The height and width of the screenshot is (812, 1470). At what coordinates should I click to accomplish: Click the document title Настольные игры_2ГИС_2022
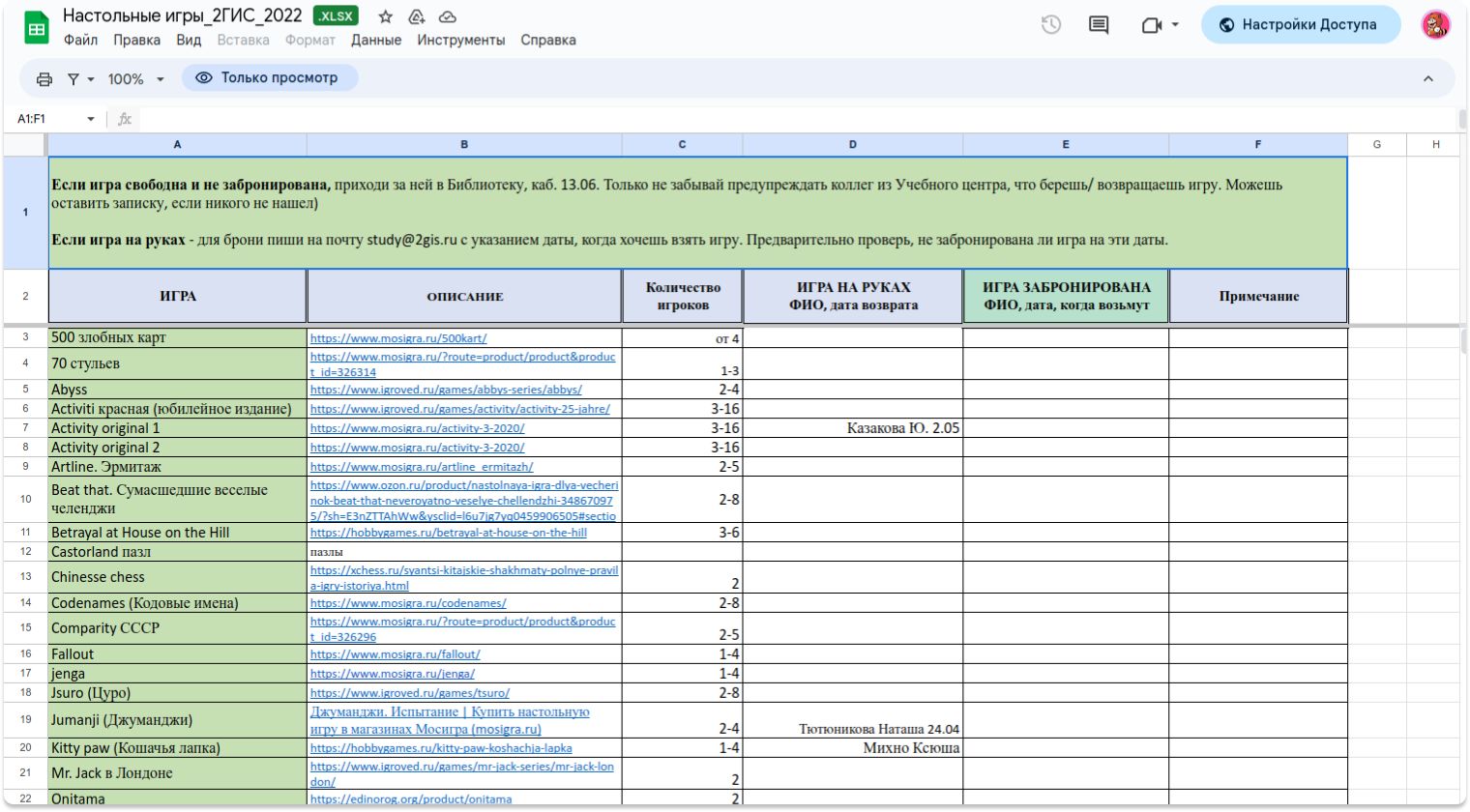(x=183, y=15)
